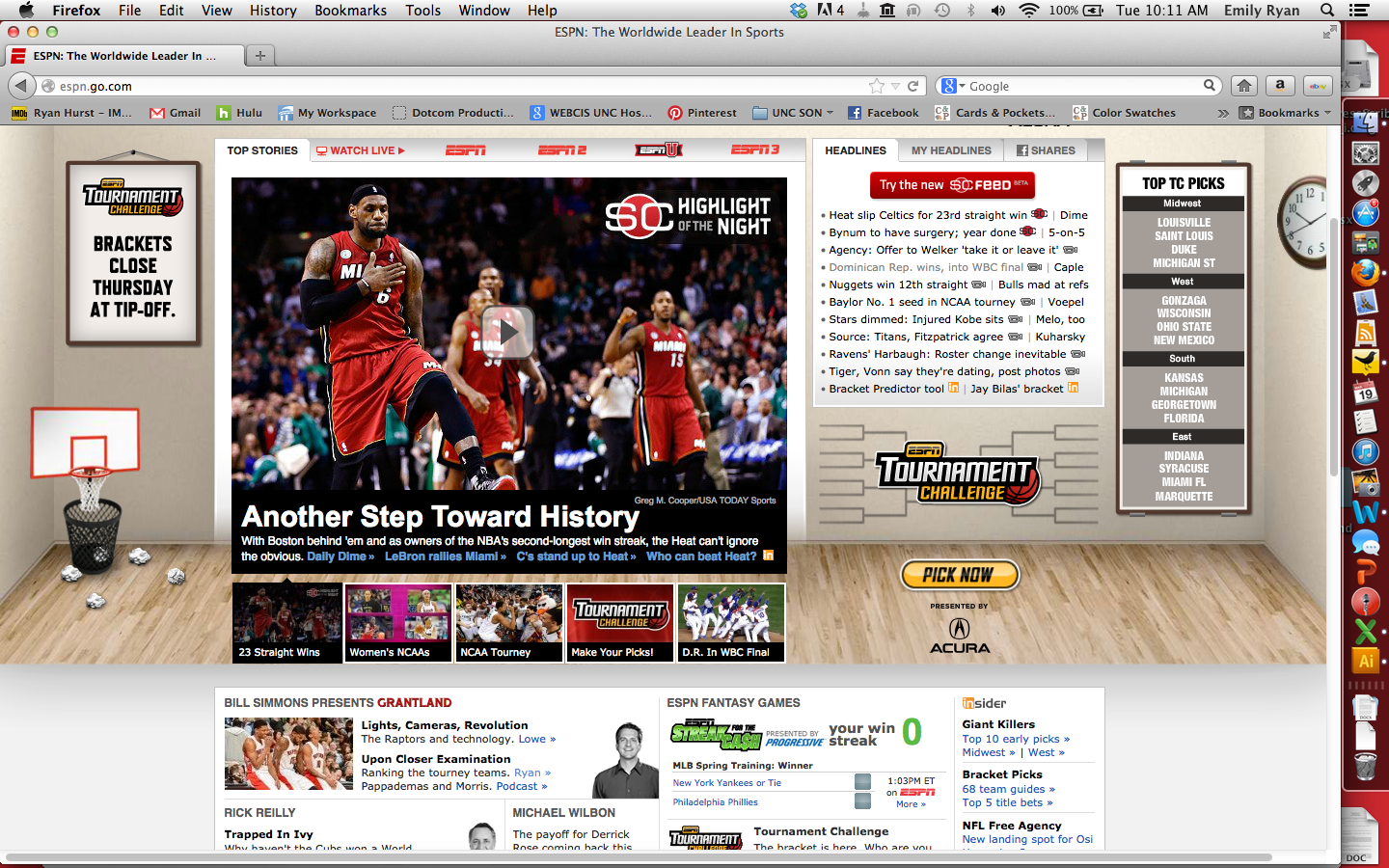Open the address bar history dropdown arrow
The image size is (1389, 868).
(x=895, y=86)
